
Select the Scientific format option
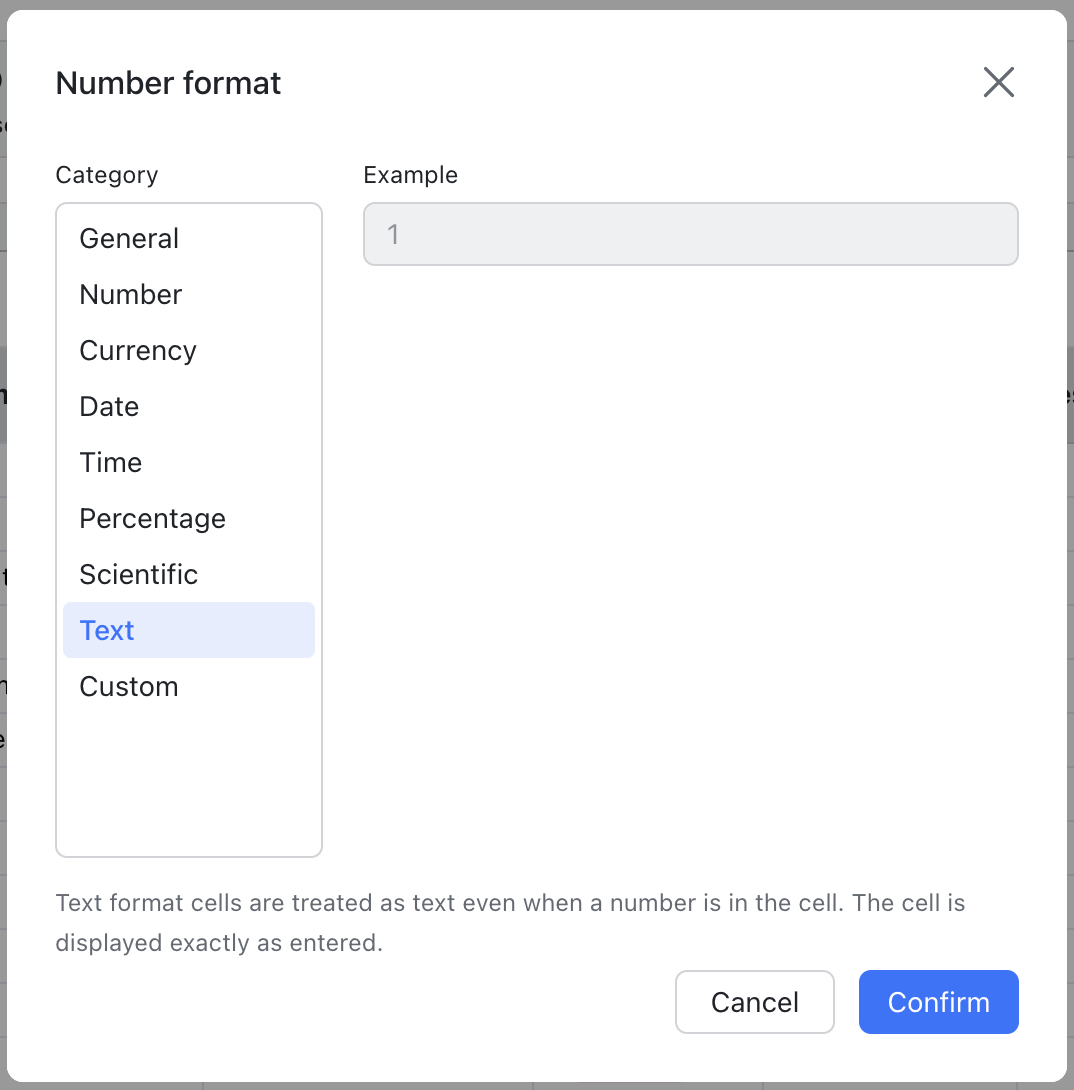pyautogui.click(x=139, y=574)
